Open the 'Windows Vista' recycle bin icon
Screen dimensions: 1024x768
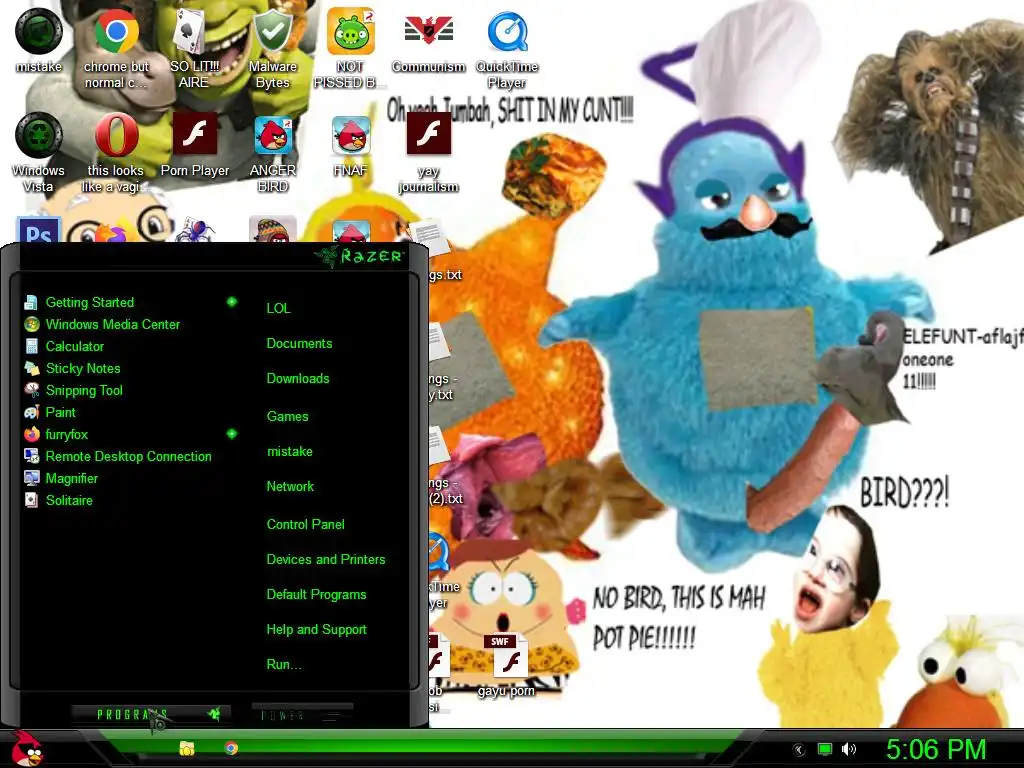[39, 153]
